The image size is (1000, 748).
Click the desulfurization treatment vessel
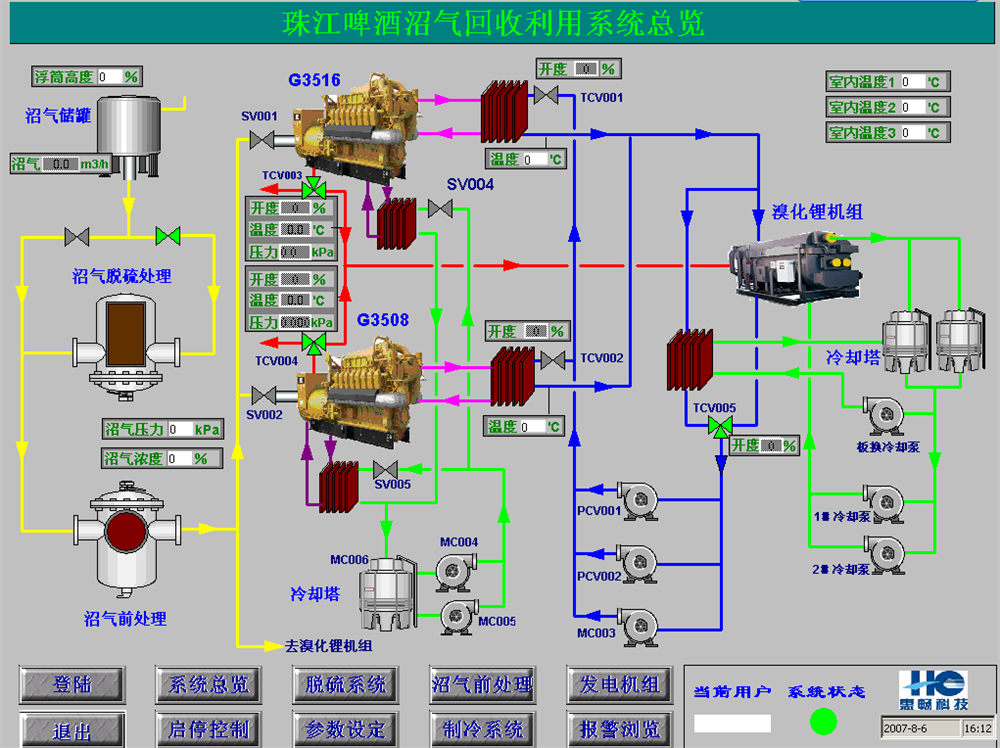tap(126, 342)
